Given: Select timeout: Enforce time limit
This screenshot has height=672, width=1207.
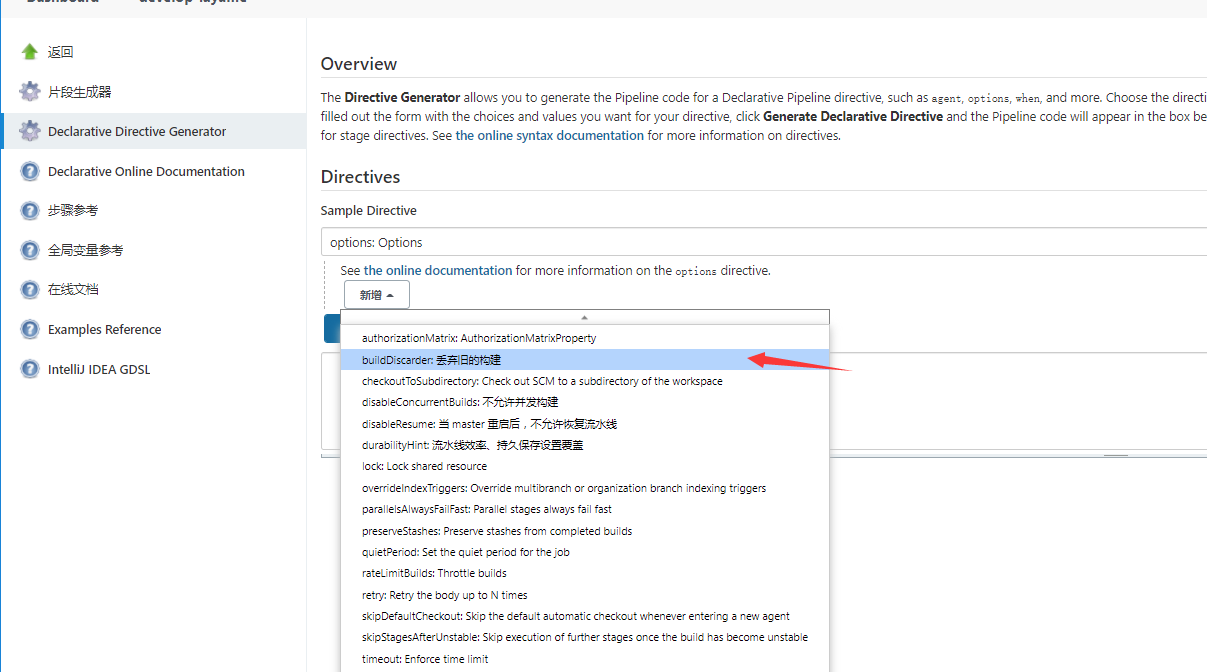Looking at the screenshot, I should [x=585, y=659].
